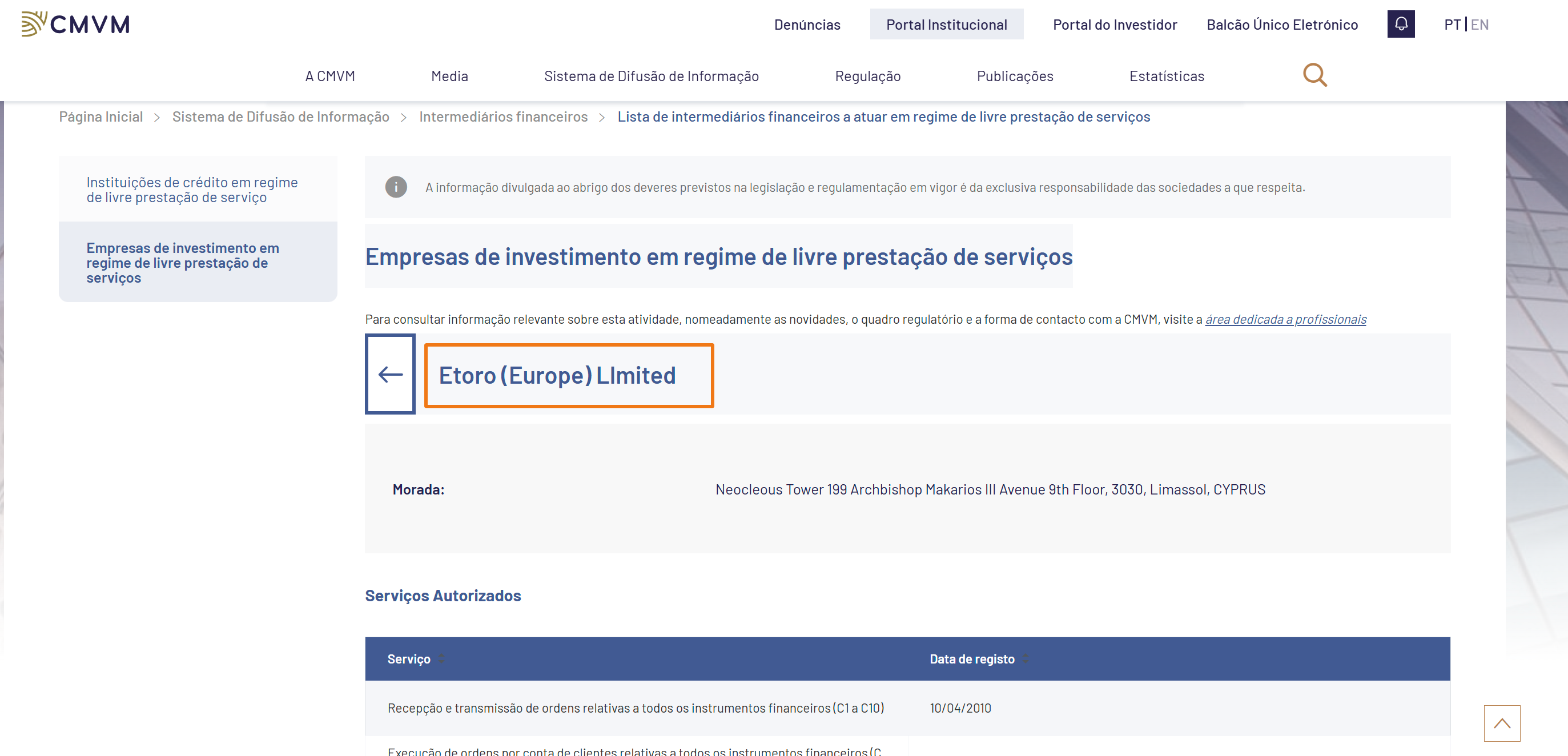
Task: Click the Neocleous Tower address text
Action: click(990, 489)
